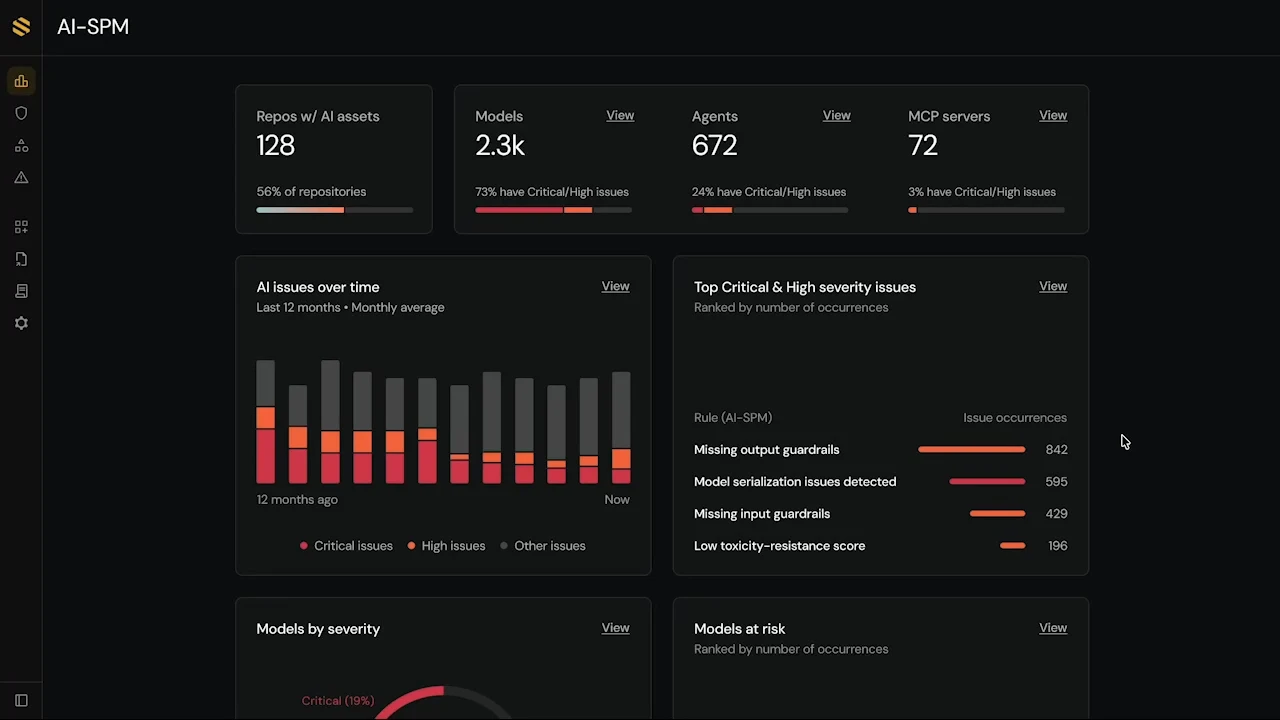The width and height of the screenshot is (1280, 720).
Task: View the AI issues over time details
Action: 615,286
